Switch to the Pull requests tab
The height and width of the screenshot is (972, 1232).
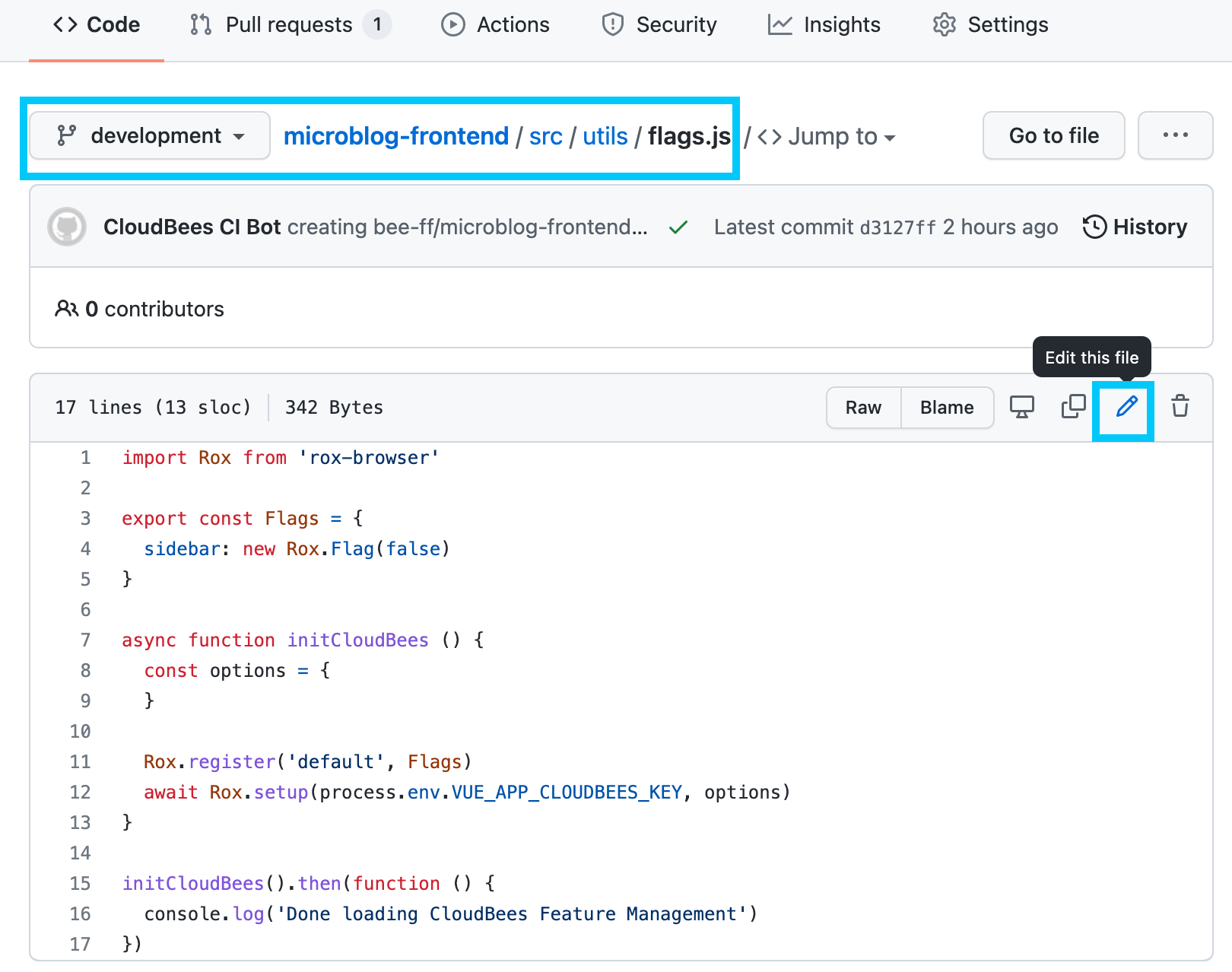[x=287, y=24]
